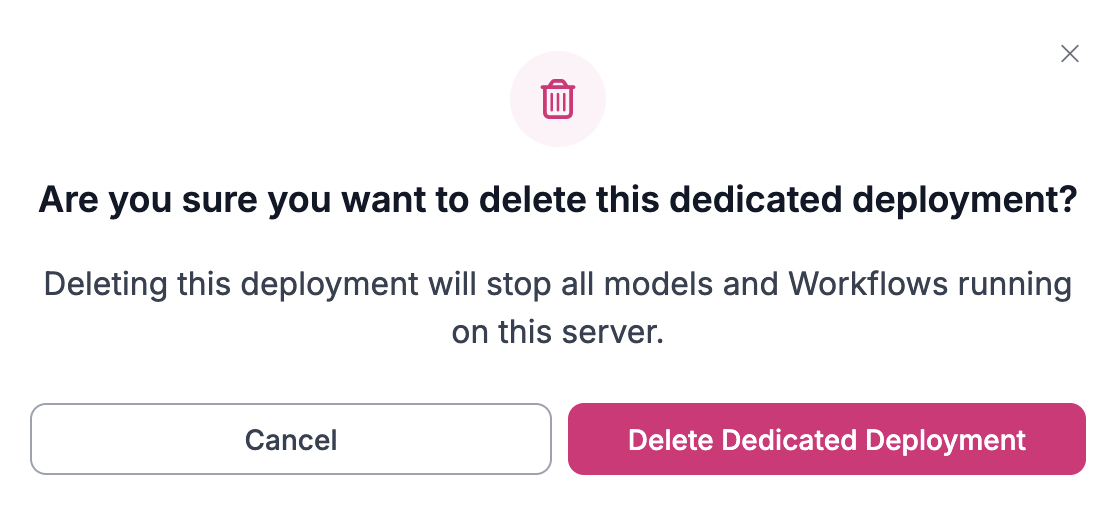The height and width of the screenshot is (512, 1114).
Task: Dismiss the confirmation via the top-right X
Action: 1069,54
